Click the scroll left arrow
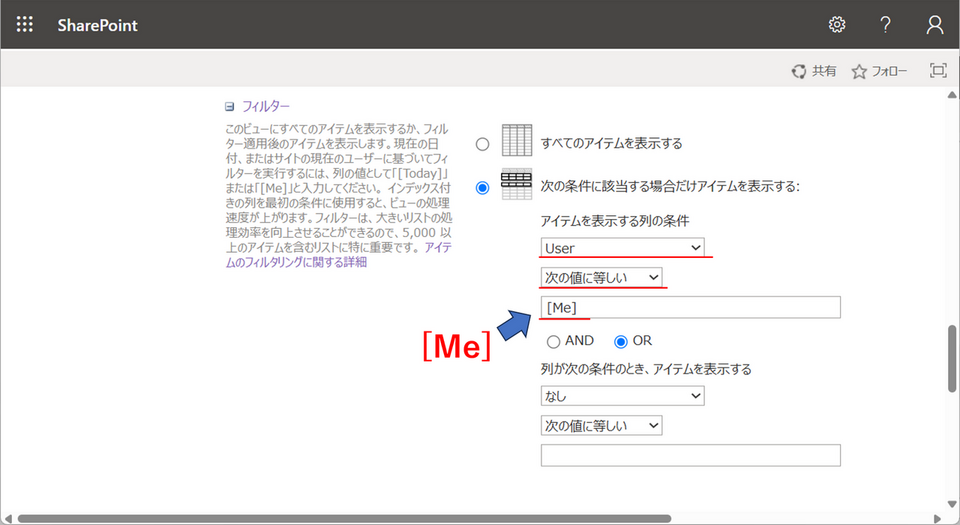 point(7,519)
